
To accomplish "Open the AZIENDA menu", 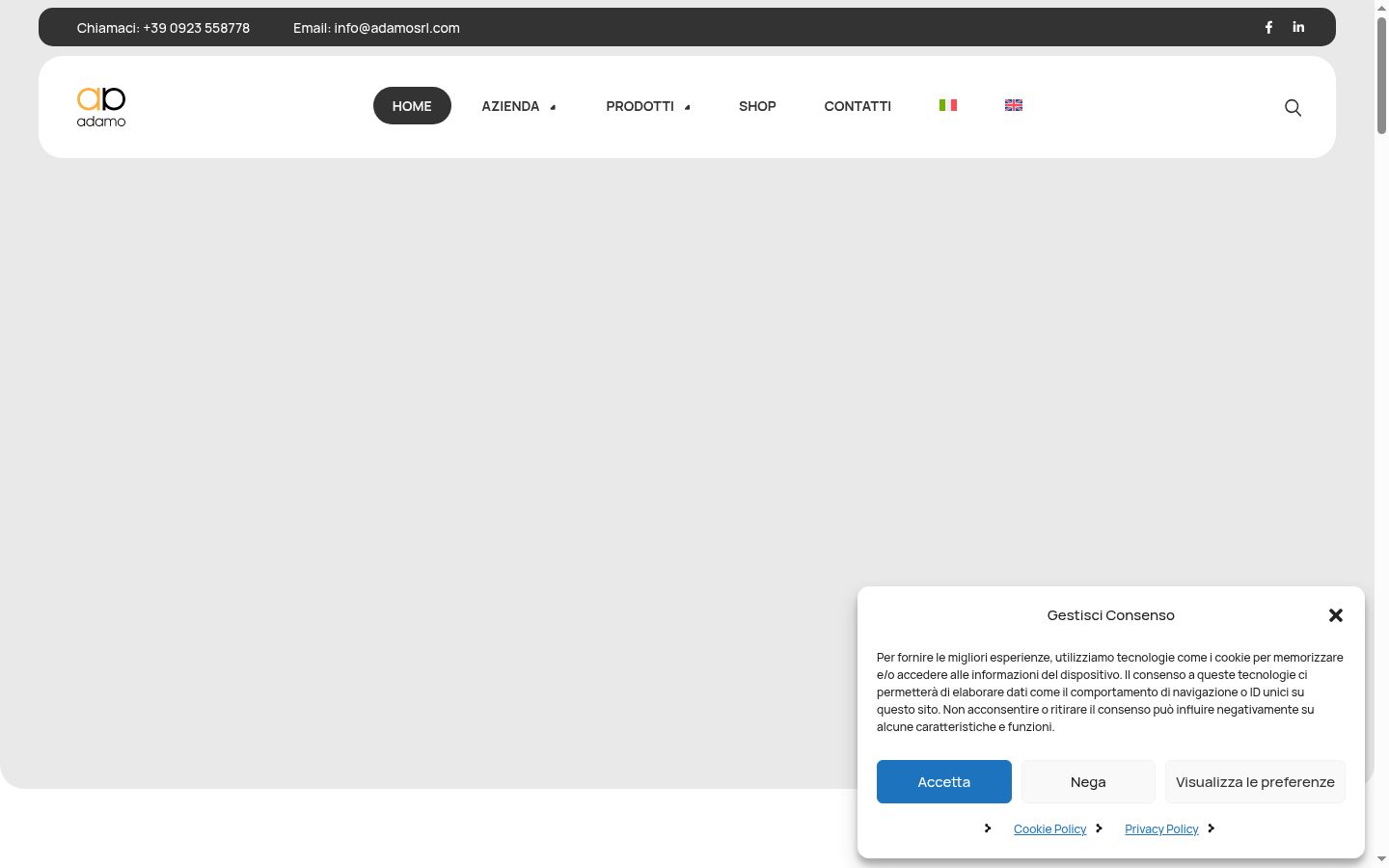I will (510, 106).
